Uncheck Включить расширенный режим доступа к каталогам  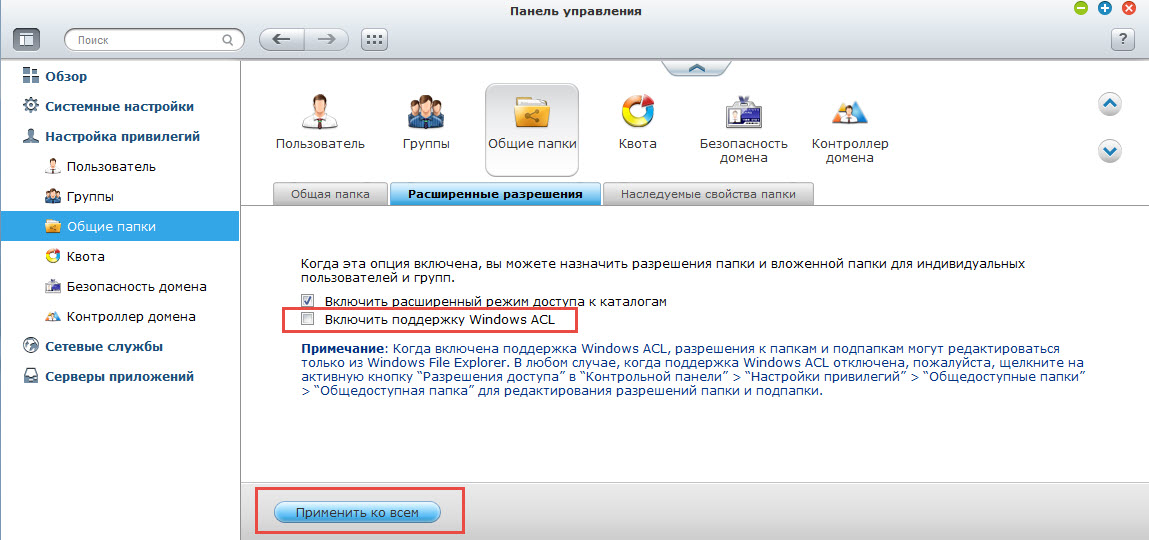pos(308,300)
